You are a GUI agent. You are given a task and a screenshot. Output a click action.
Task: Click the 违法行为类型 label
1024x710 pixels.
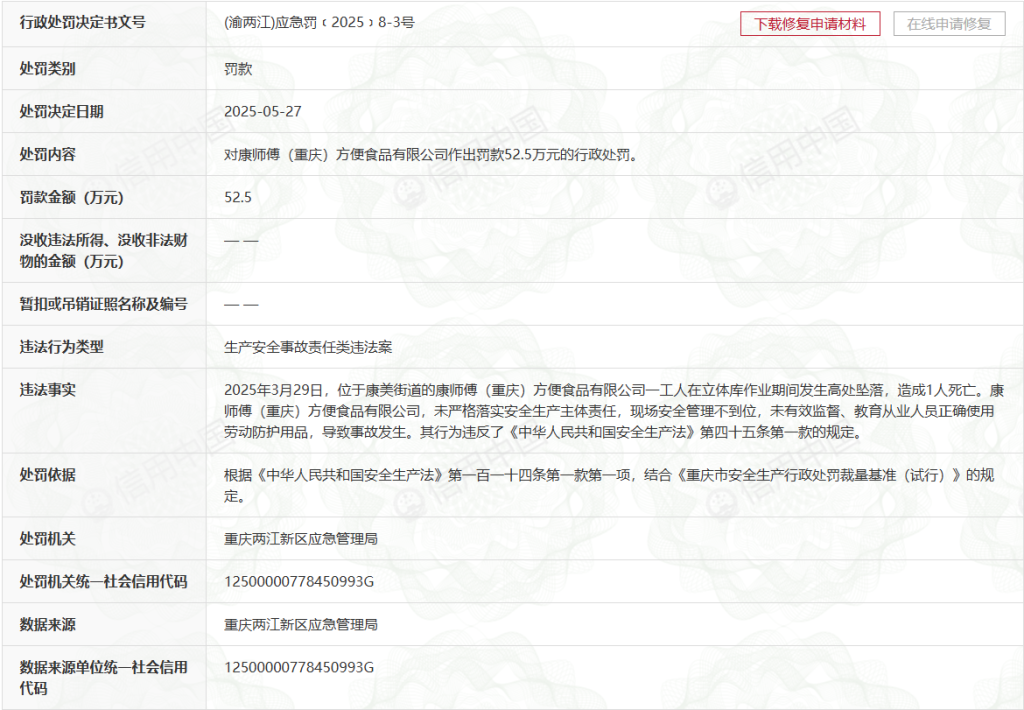pyautogui.click(x=61, y=347)
